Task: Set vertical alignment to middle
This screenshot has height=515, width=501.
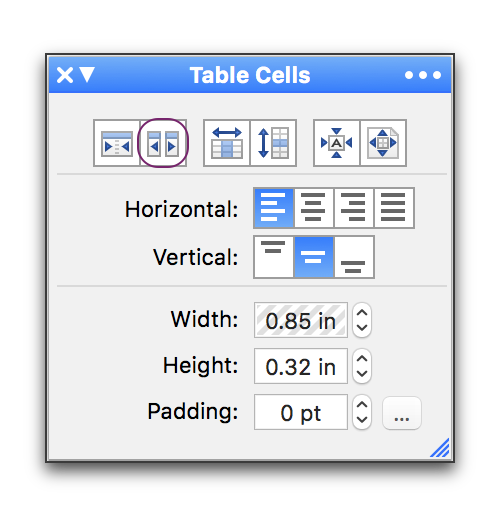Action: point(314,257)
